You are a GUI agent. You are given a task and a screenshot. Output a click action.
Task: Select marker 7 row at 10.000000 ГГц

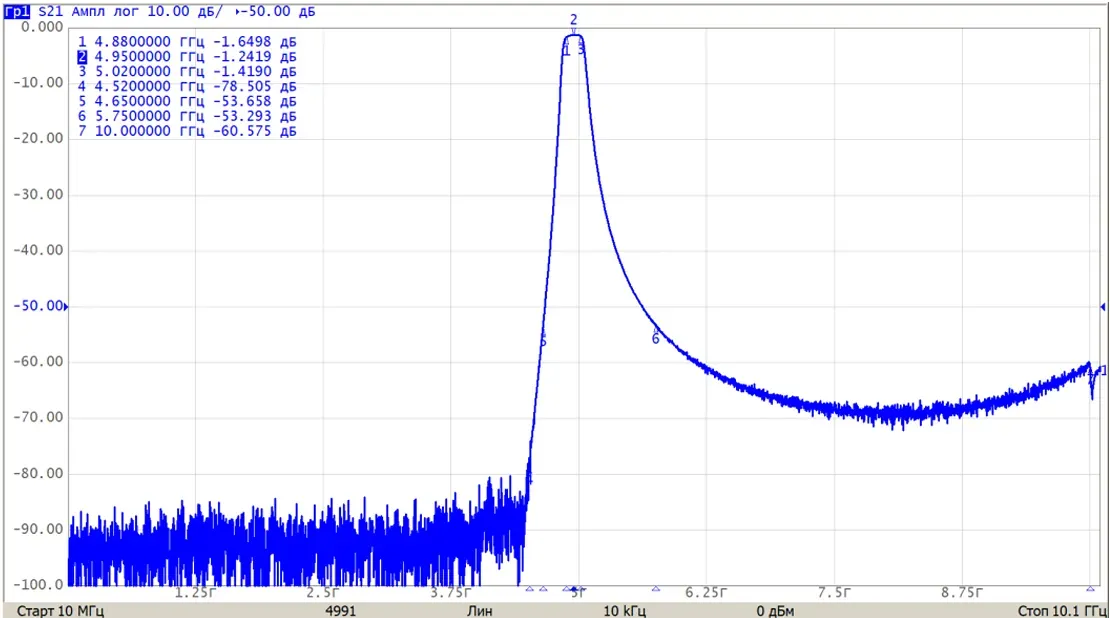(x=187, y=131)
